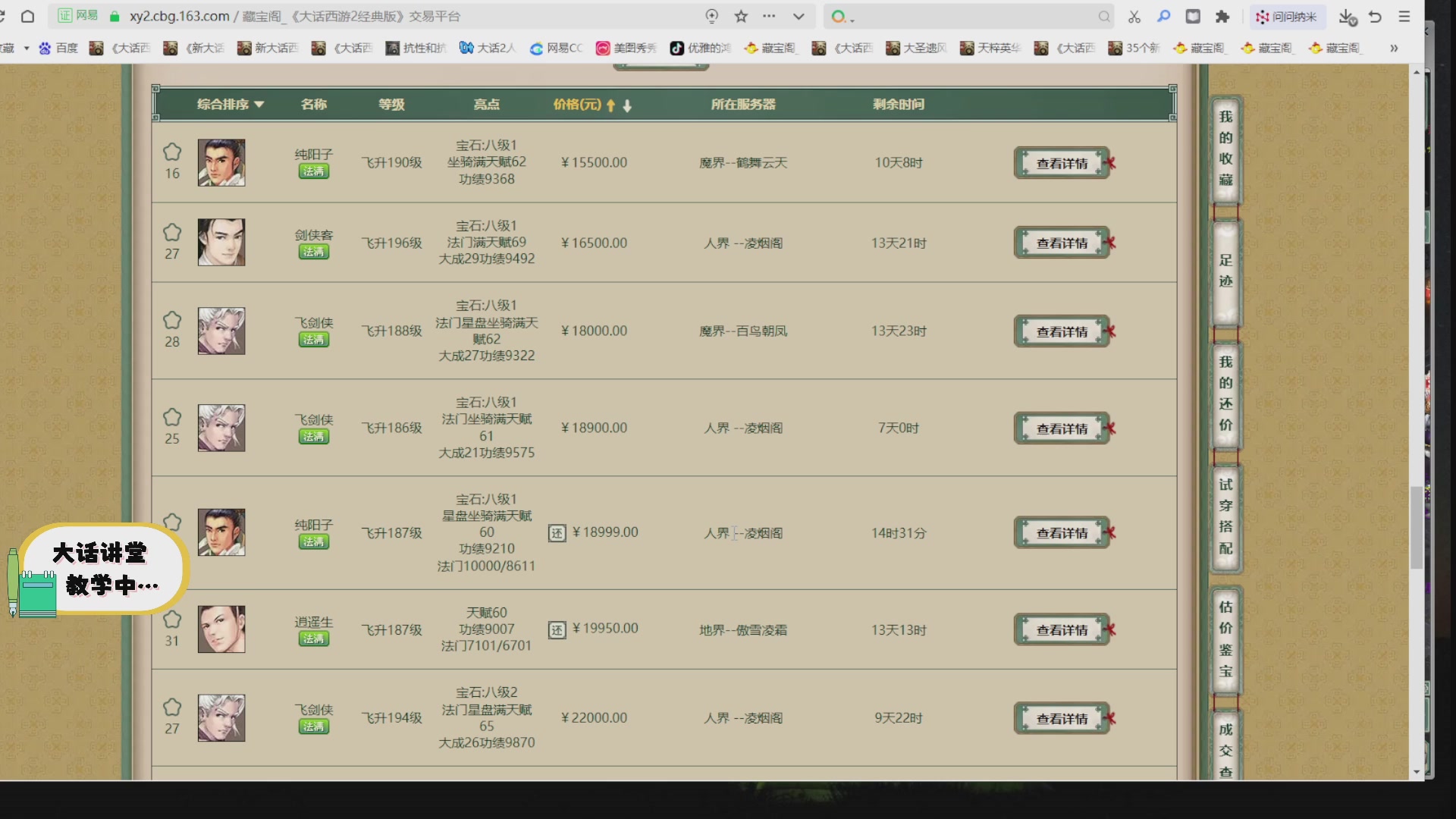Click the price descending sort arrow in 价格 header

(x=627, y=106)
